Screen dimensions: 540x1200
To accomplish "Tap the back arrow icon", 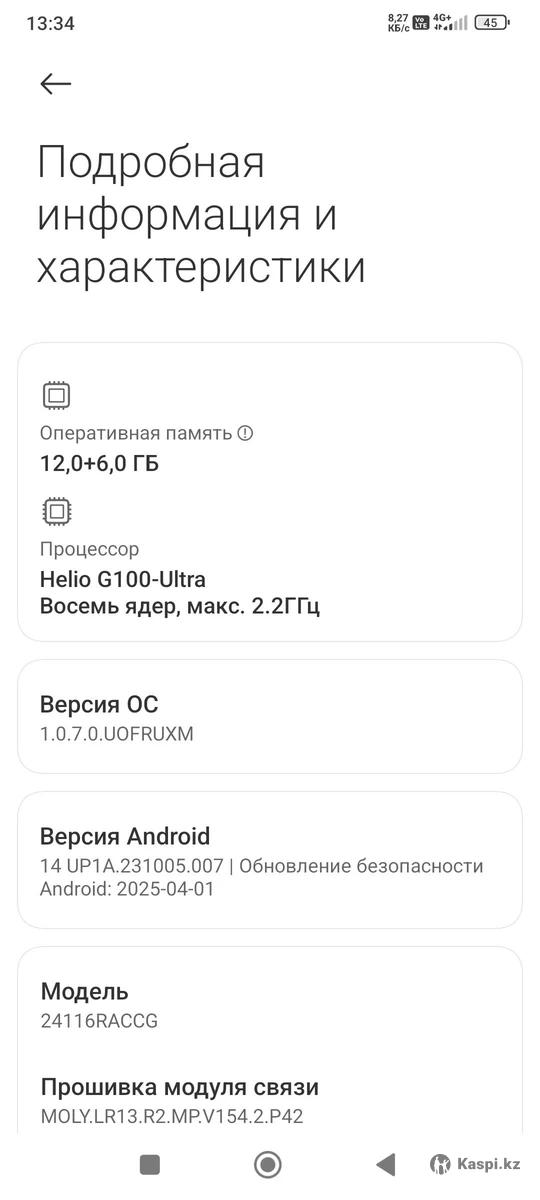I will (56, 84).
